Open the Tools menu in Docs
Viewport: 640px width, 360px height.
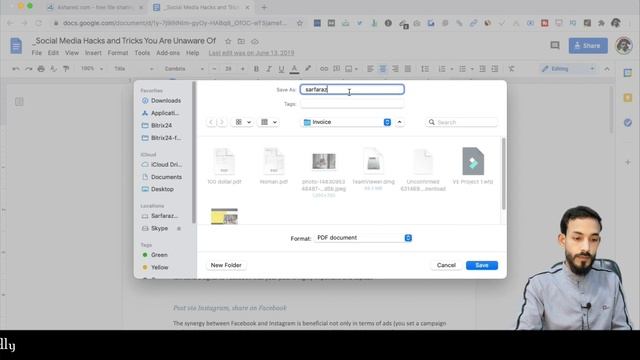142,53
